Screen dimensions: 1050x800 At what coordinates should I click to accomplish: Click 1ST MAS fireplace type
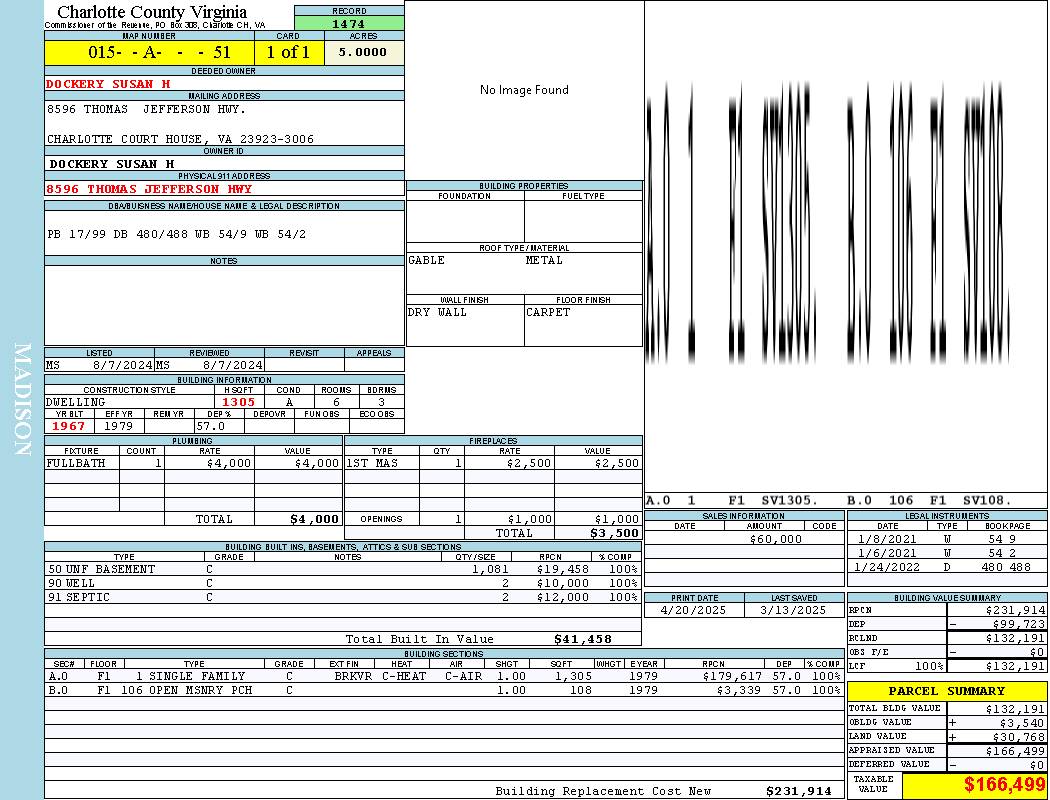point(372,463)
